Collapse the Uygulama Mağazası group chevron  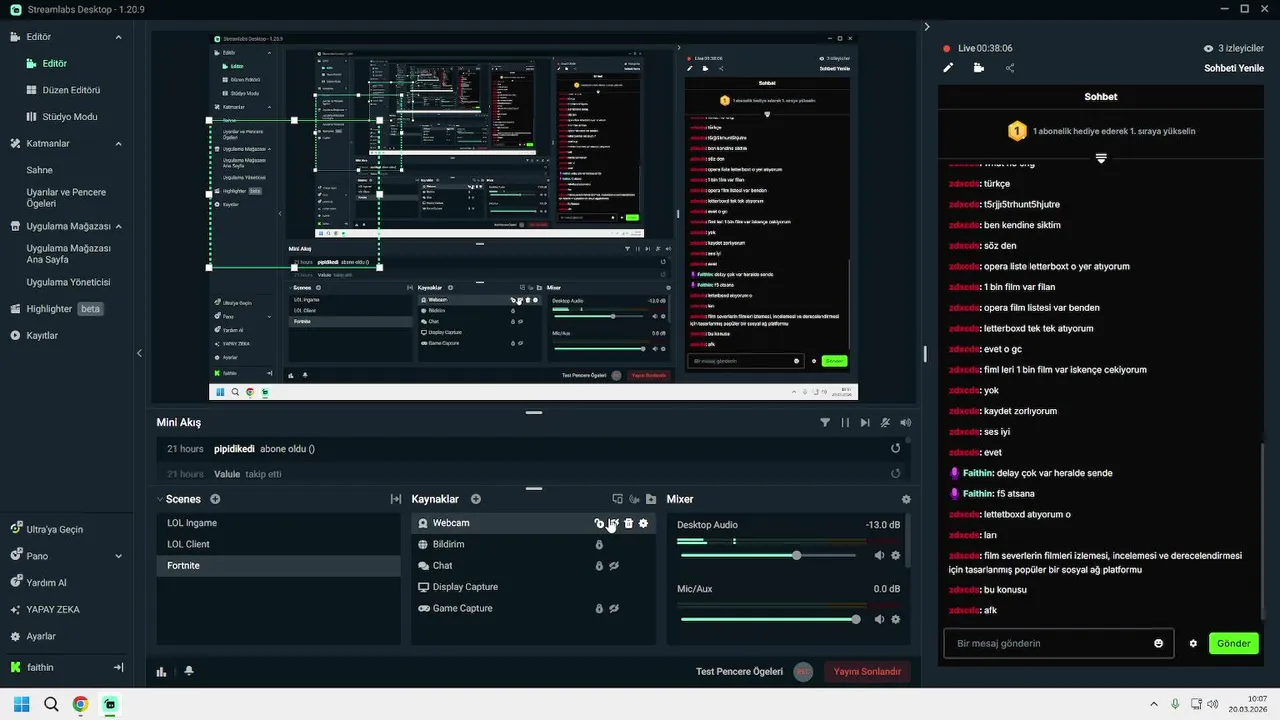coord(118,227)
